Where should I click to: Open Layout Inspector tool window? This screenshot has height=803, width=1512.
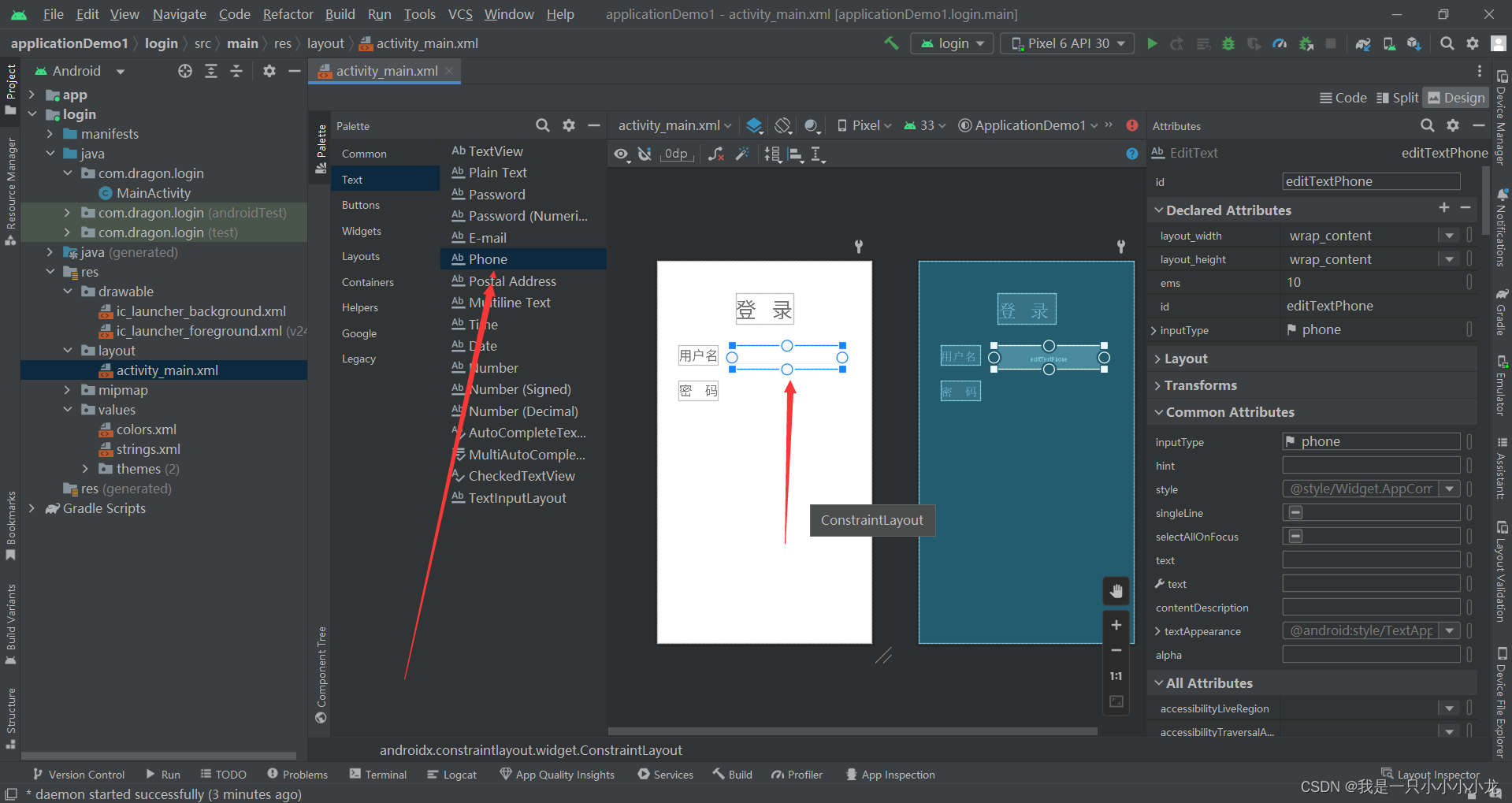pos(1431,775)
